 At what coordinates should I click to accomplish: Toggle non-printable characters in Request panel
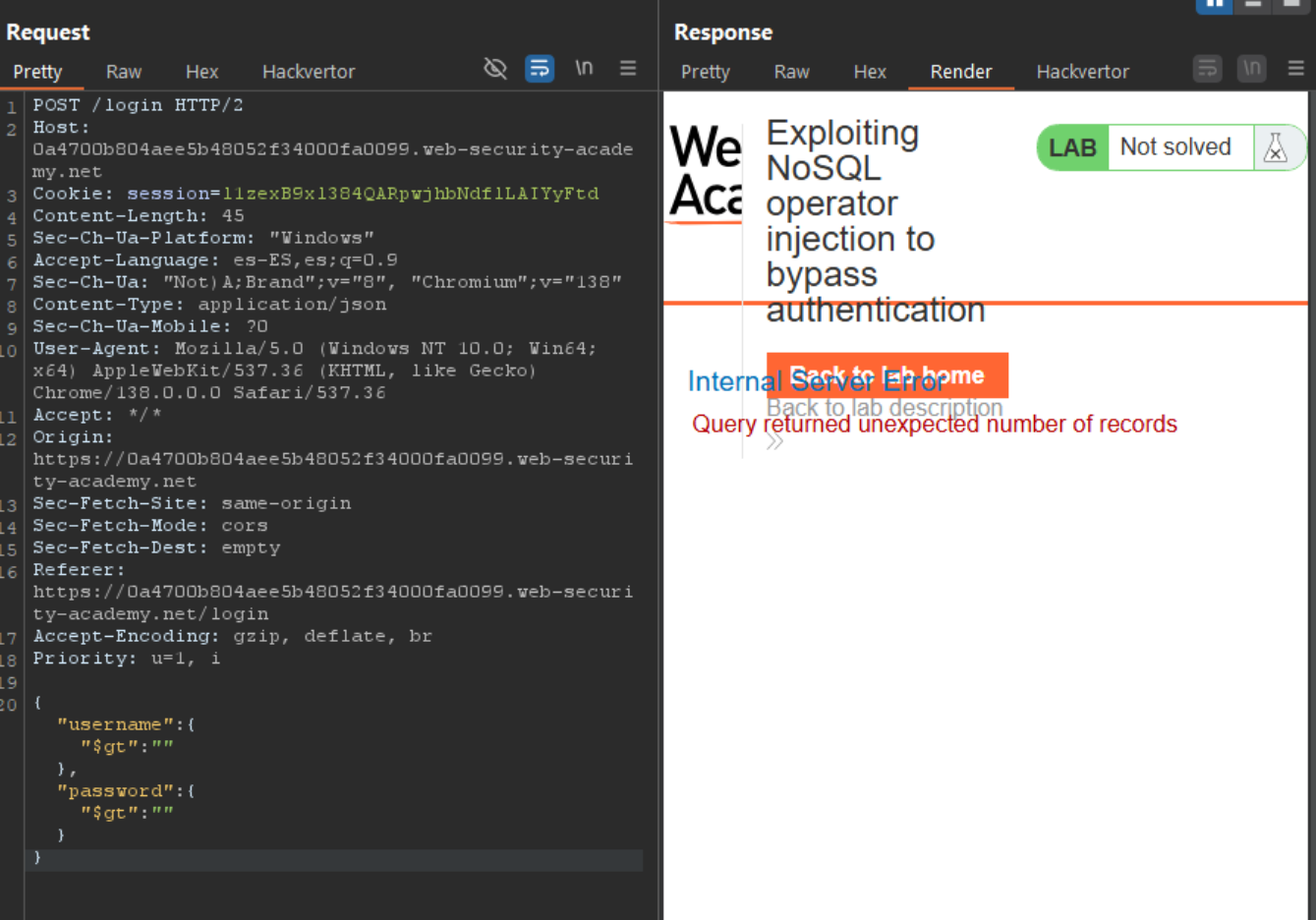coord(584,69)
